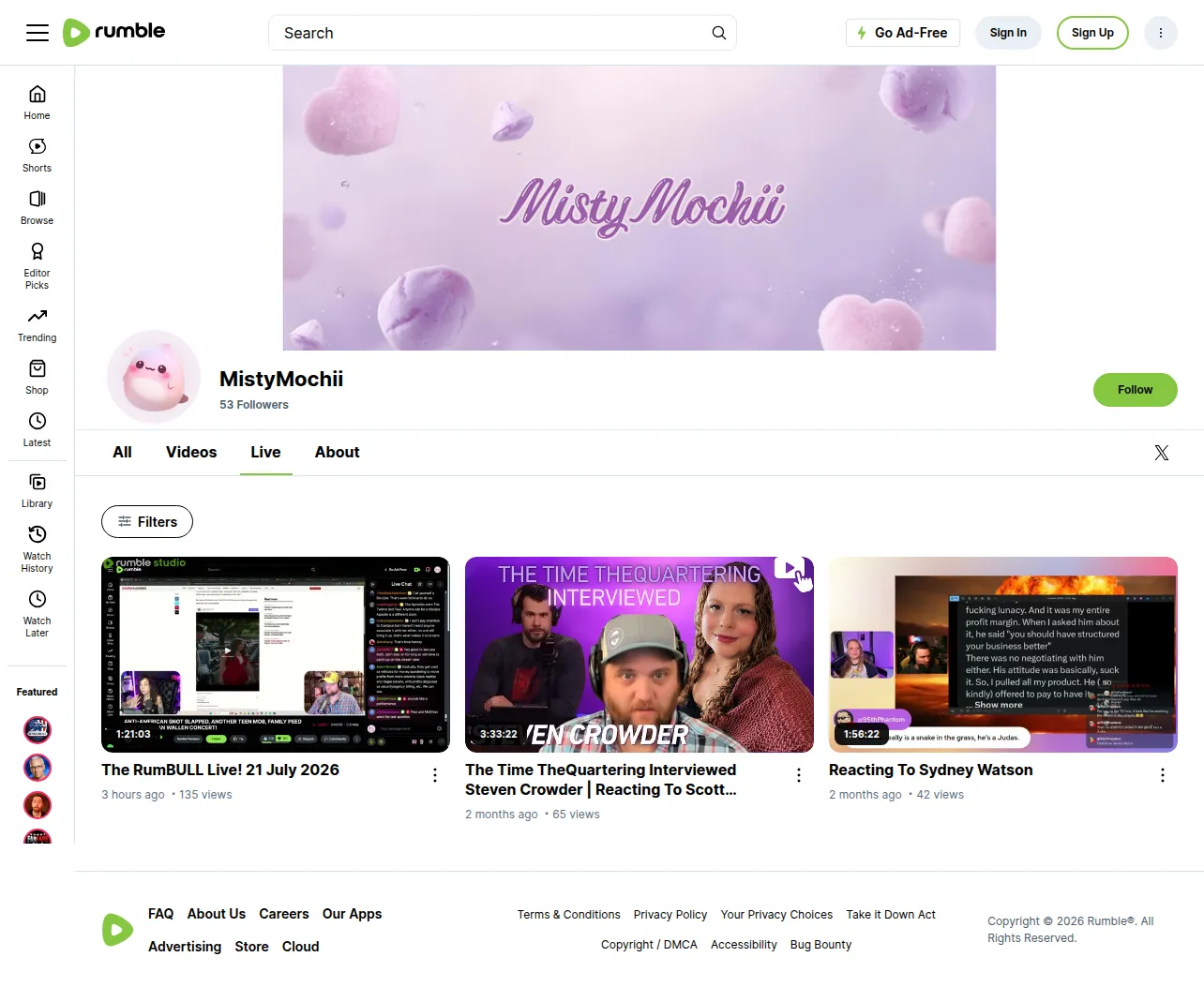Open Reacting To Sydney Watson thumbnail
1204x987 pixels.
click(1003, 654)
